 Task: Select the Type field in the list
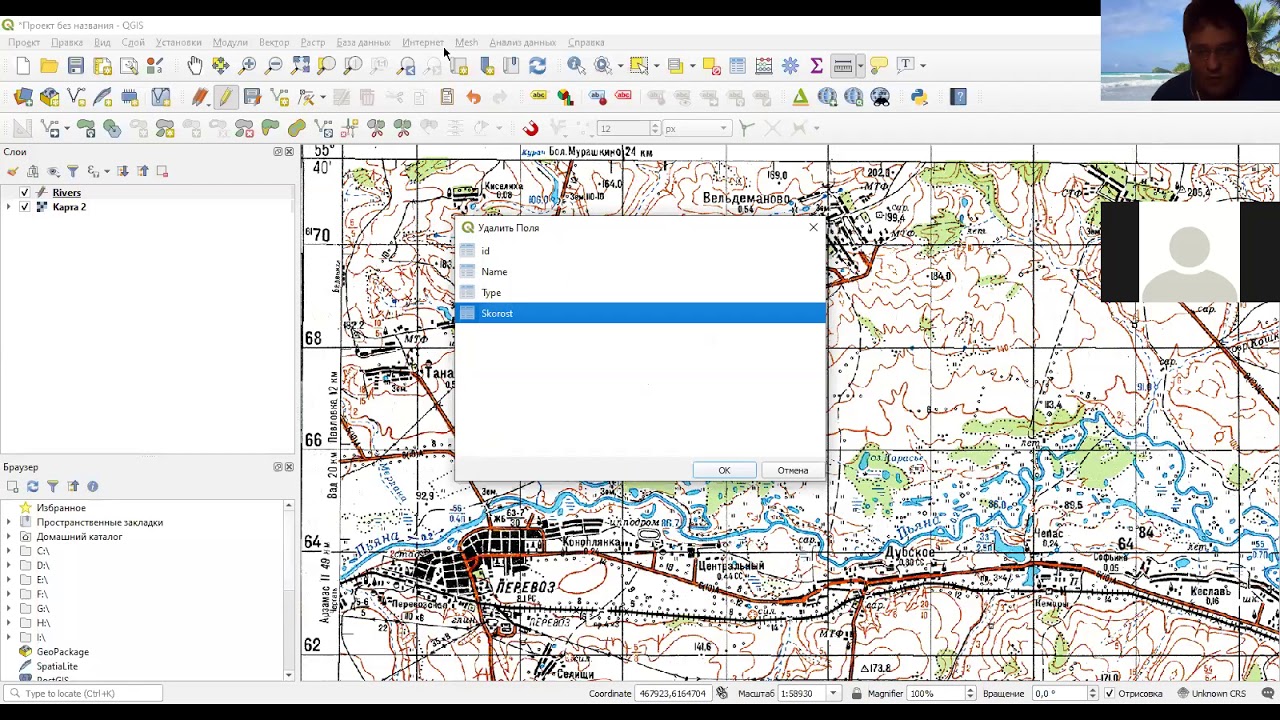point(641,293)
